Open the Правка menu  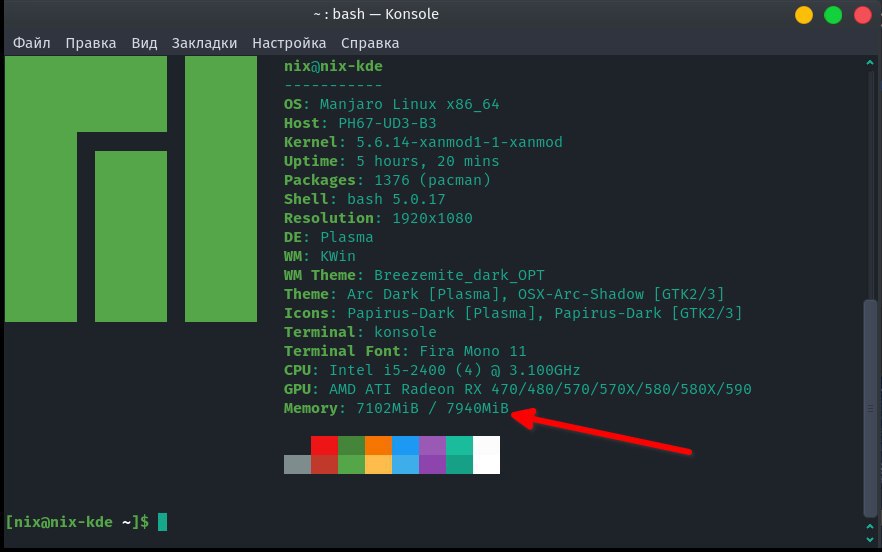click(91, 43)
